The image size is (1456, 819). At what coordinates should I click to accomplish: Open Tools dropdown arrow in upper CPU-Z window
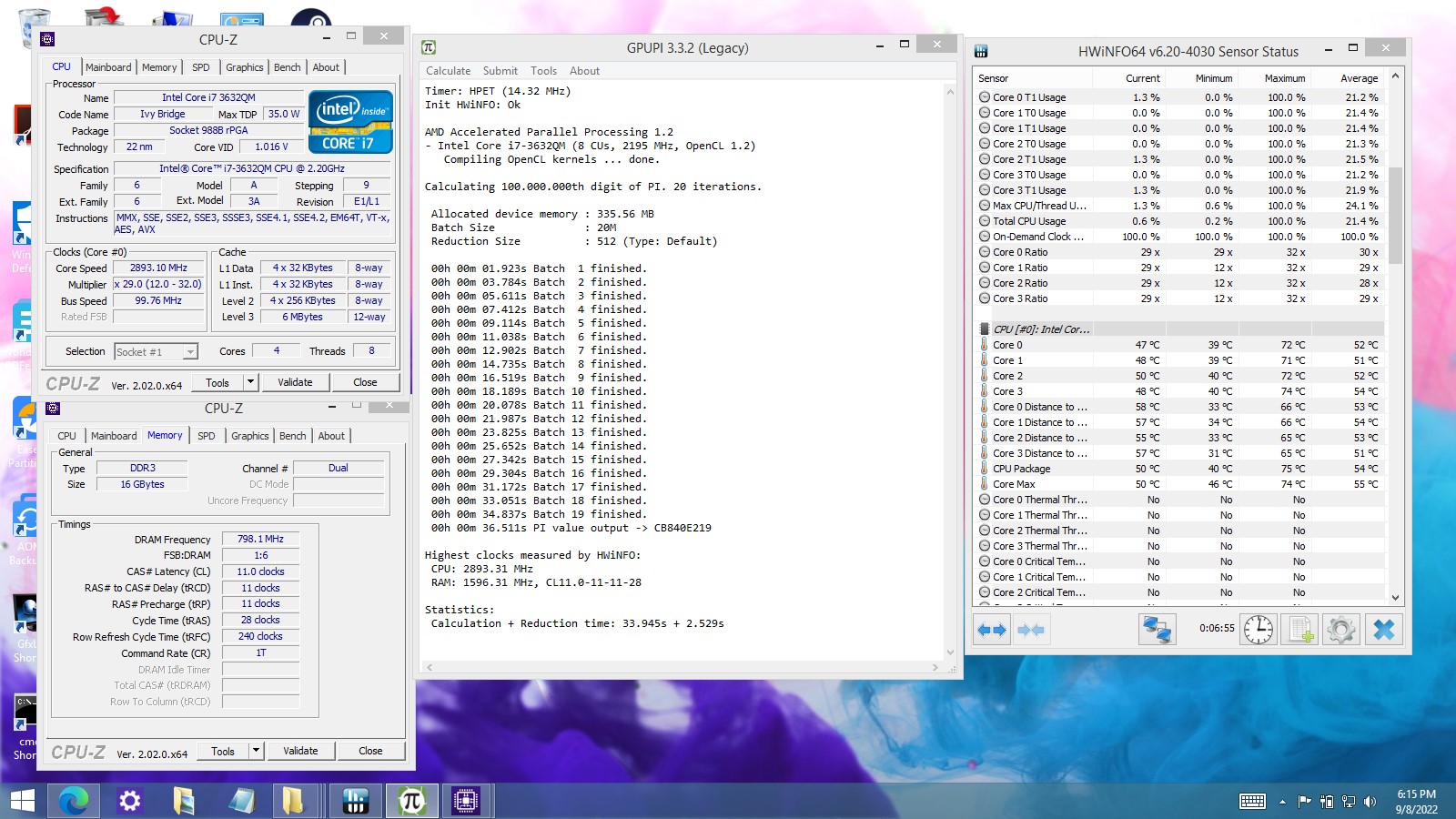tap(250, 382)
